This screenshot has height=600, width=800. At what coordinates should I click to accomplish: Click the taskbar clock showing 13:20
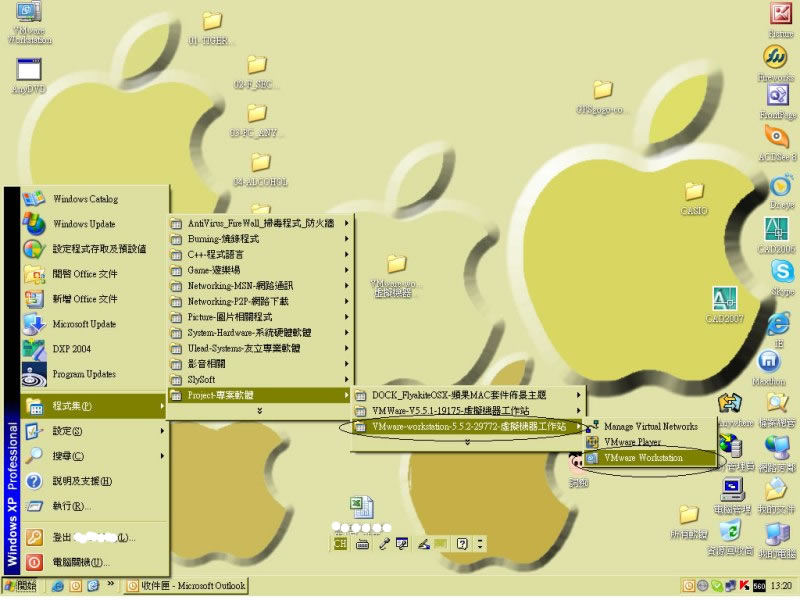point(782,586)
